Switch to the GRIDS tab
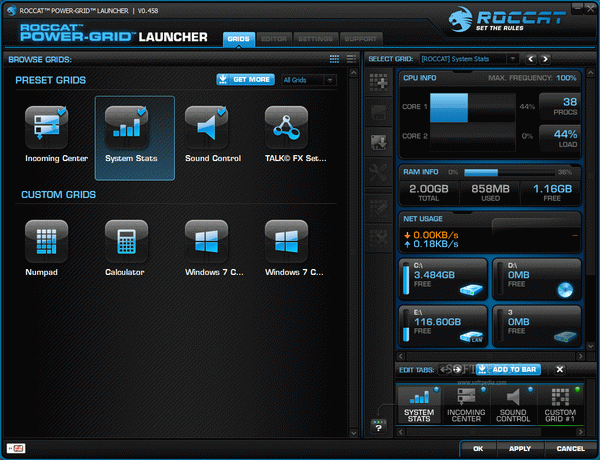 [x=239, y=39]
